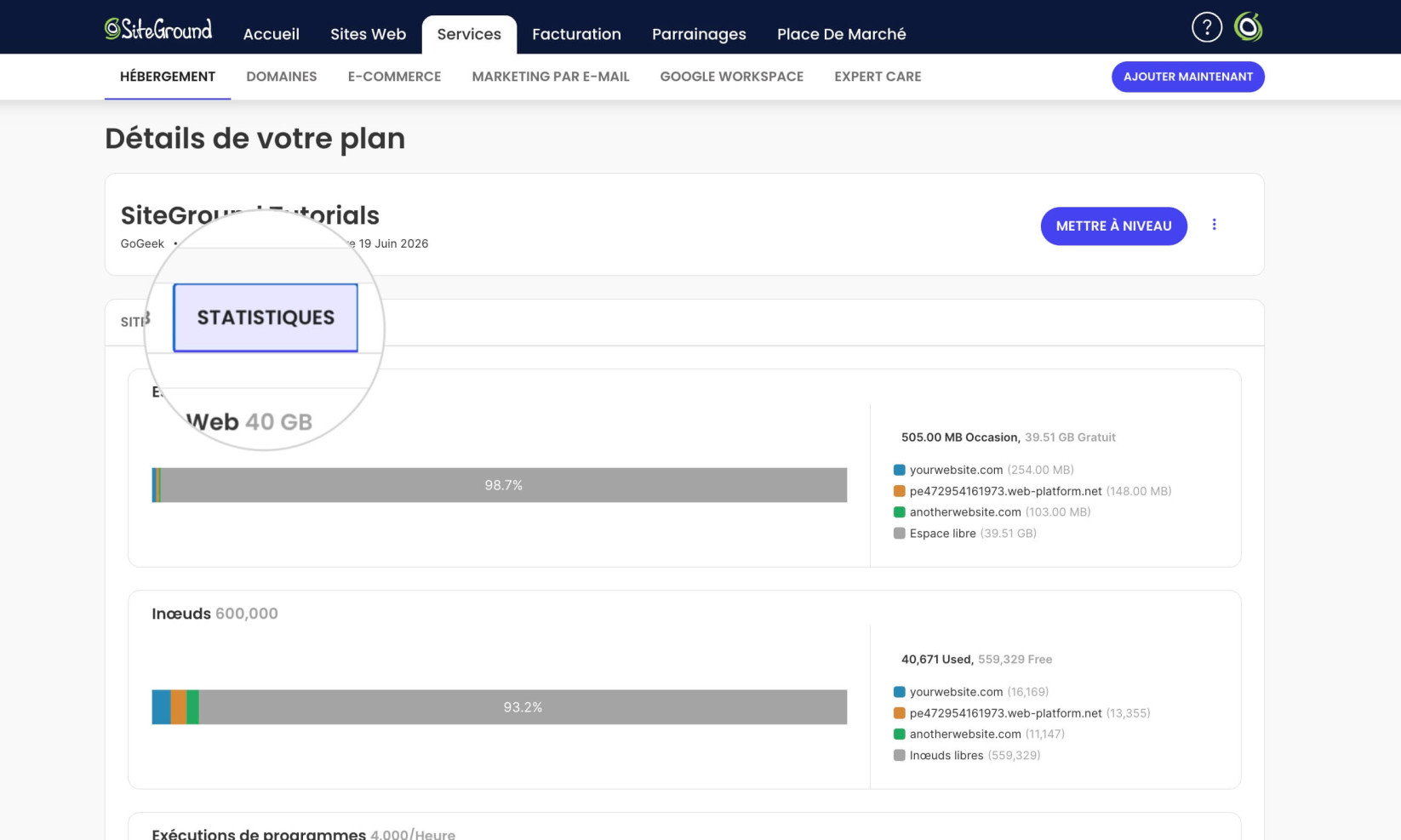
Task: Click grey swatch beside Inœuds libres
Action: point(899,756)
